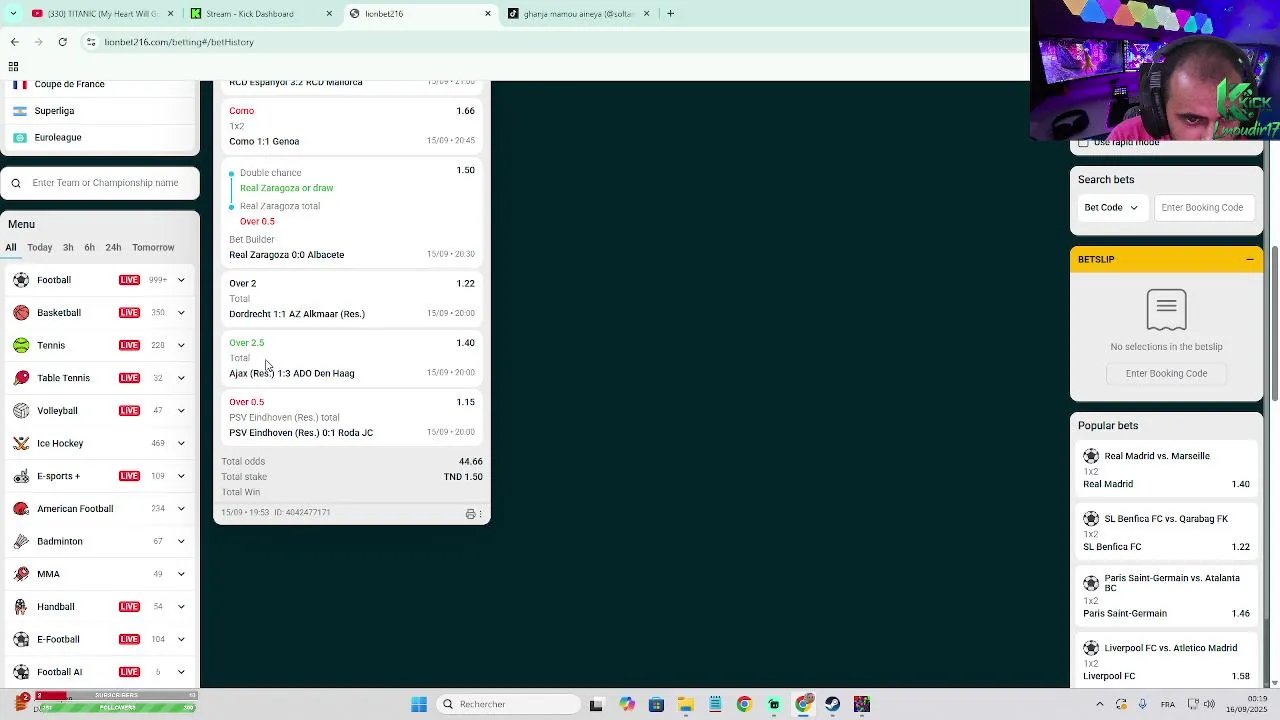Select the 3h filter tab
The width and height of the screenshot is (1280, 720).
point(68,247)
